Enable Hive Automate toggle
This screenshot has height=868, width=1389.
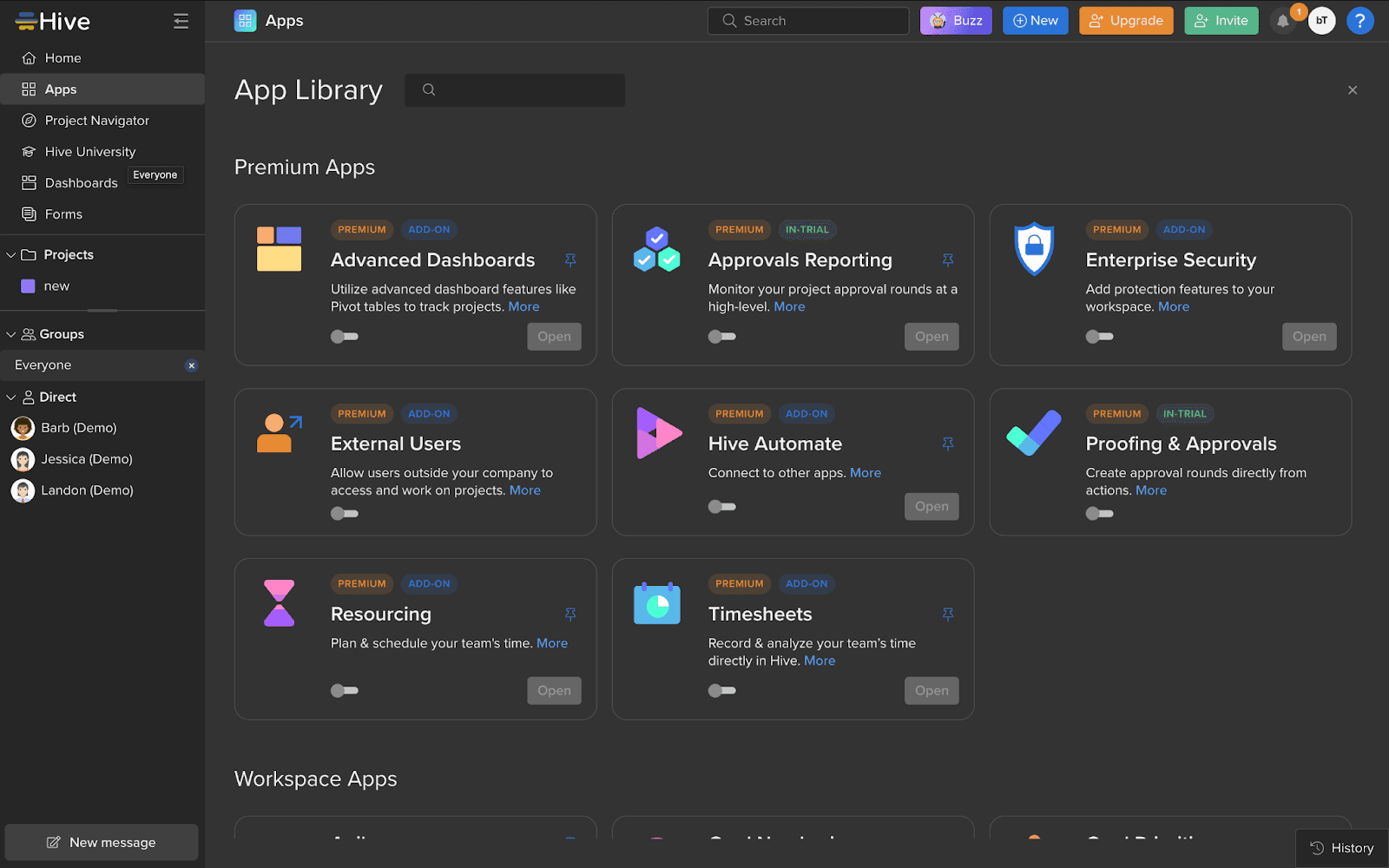(722, 507)
